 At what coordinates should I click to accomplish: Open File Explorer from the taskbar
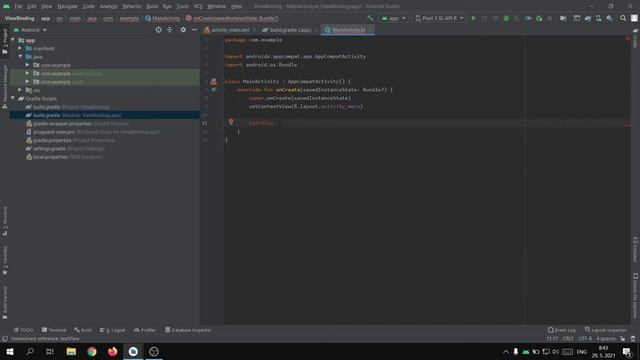click(x=71, y=351)
